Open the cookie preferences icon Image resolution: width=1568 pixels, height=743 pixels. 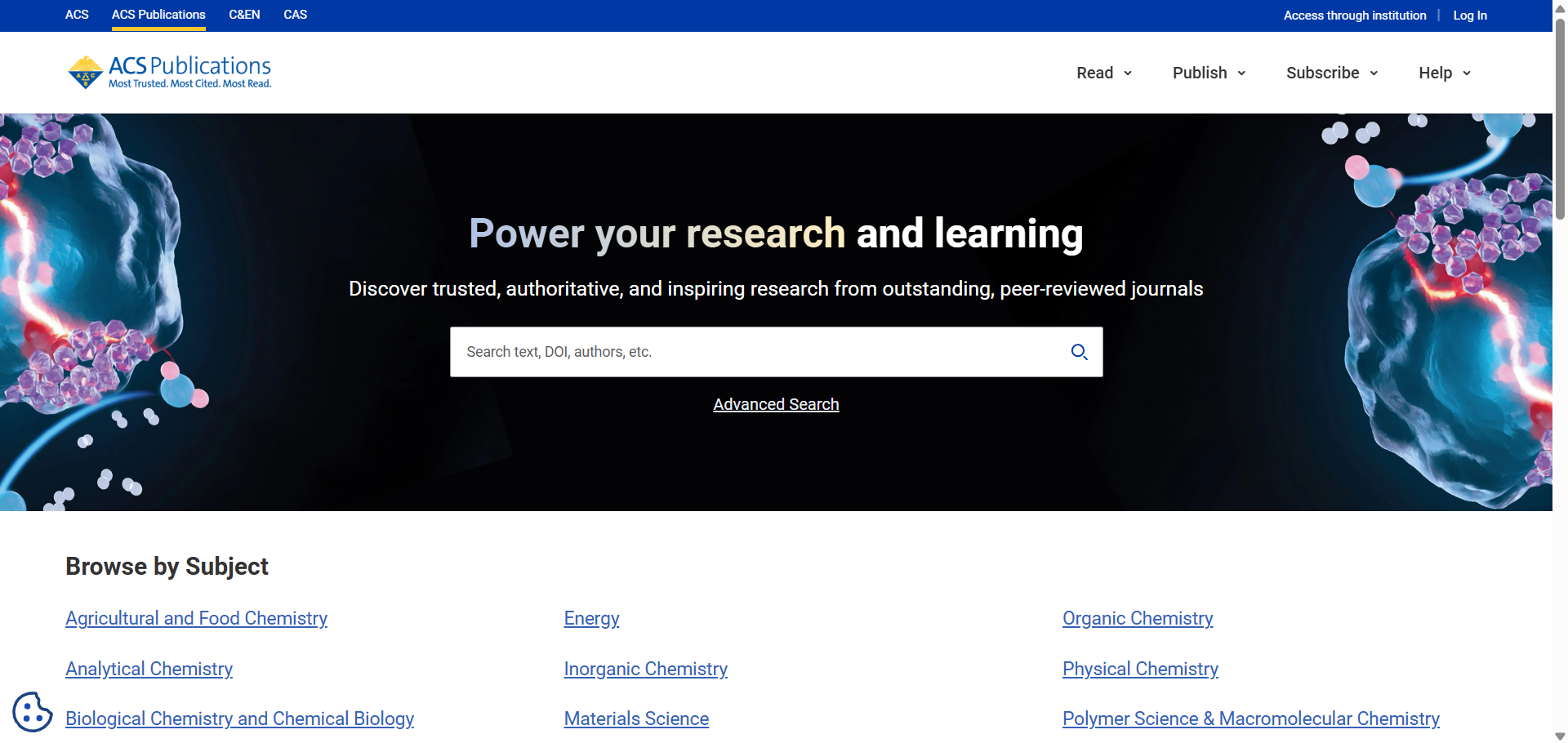click(33, 712)
